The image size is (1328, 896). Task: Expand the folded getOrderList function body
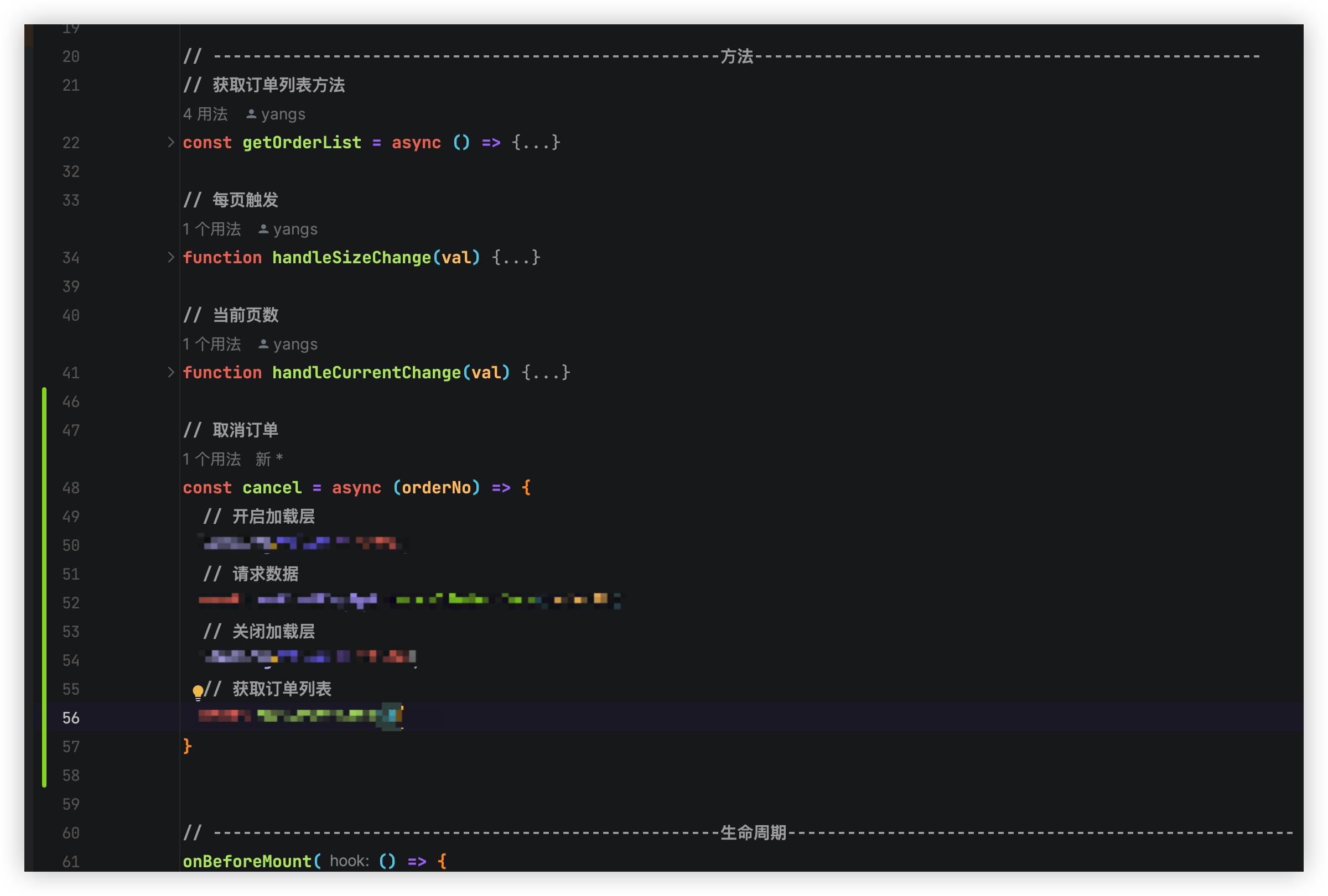pos(171,142)
